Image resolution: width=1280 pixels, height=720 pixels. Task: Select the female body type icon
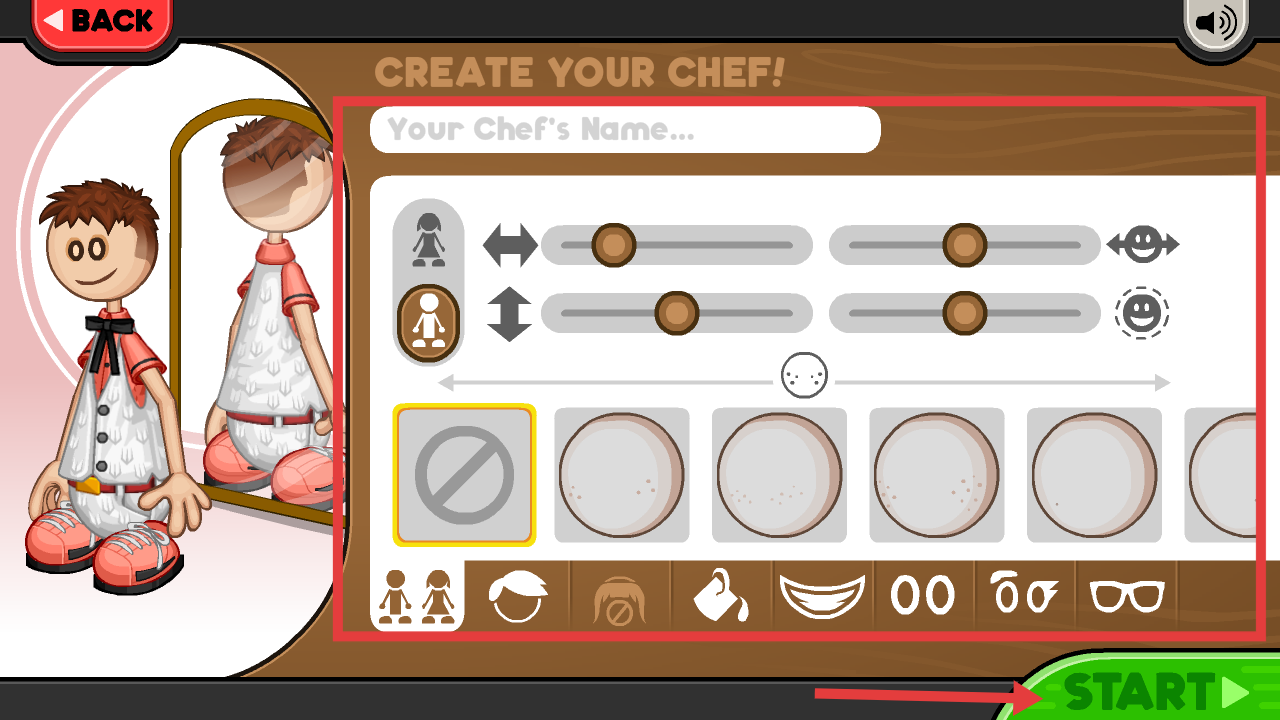pyautogui.click(x=429, y=239)
